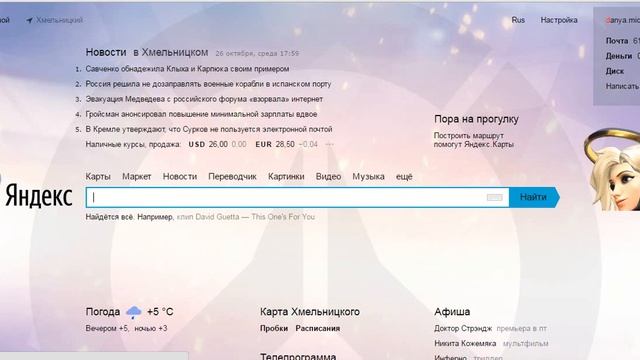Open the Маркет service tab

point(137,177)
